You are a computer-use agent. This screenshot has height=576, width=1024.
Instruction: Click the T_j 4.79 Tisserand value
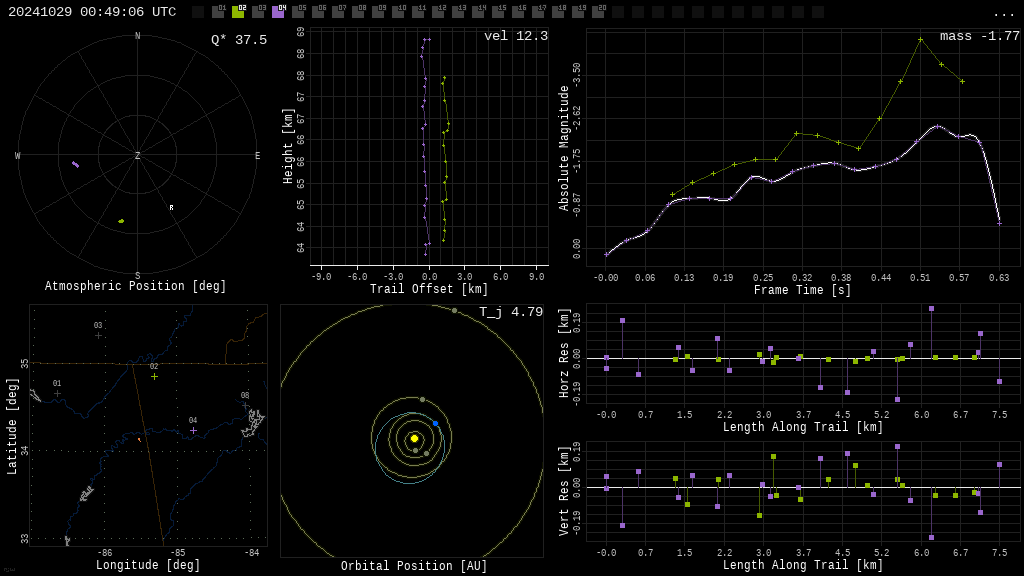click(510, 312)
